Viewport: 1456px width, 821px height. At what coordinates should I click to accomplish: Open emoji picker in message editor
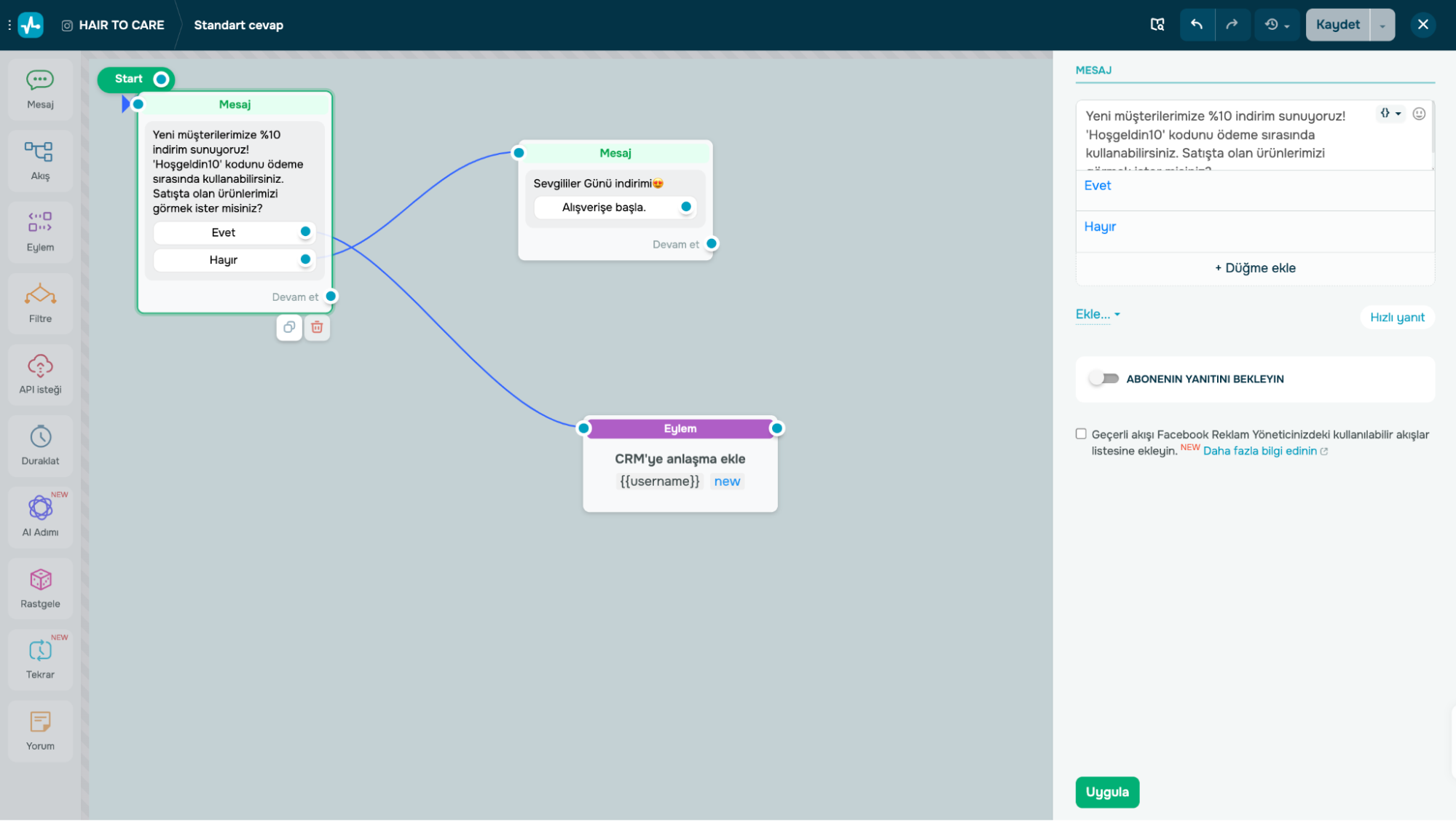(x=1418, y=114)
